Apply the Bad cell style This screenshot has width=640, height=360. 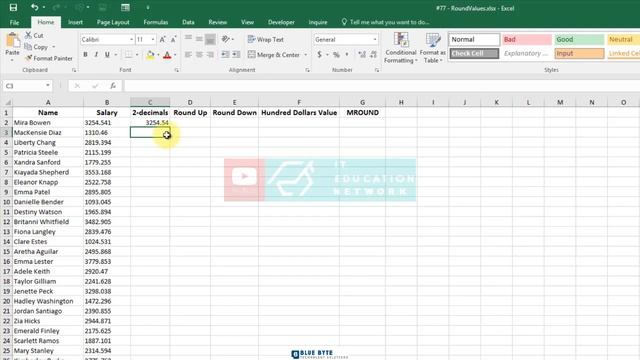[x=527, y=40]
